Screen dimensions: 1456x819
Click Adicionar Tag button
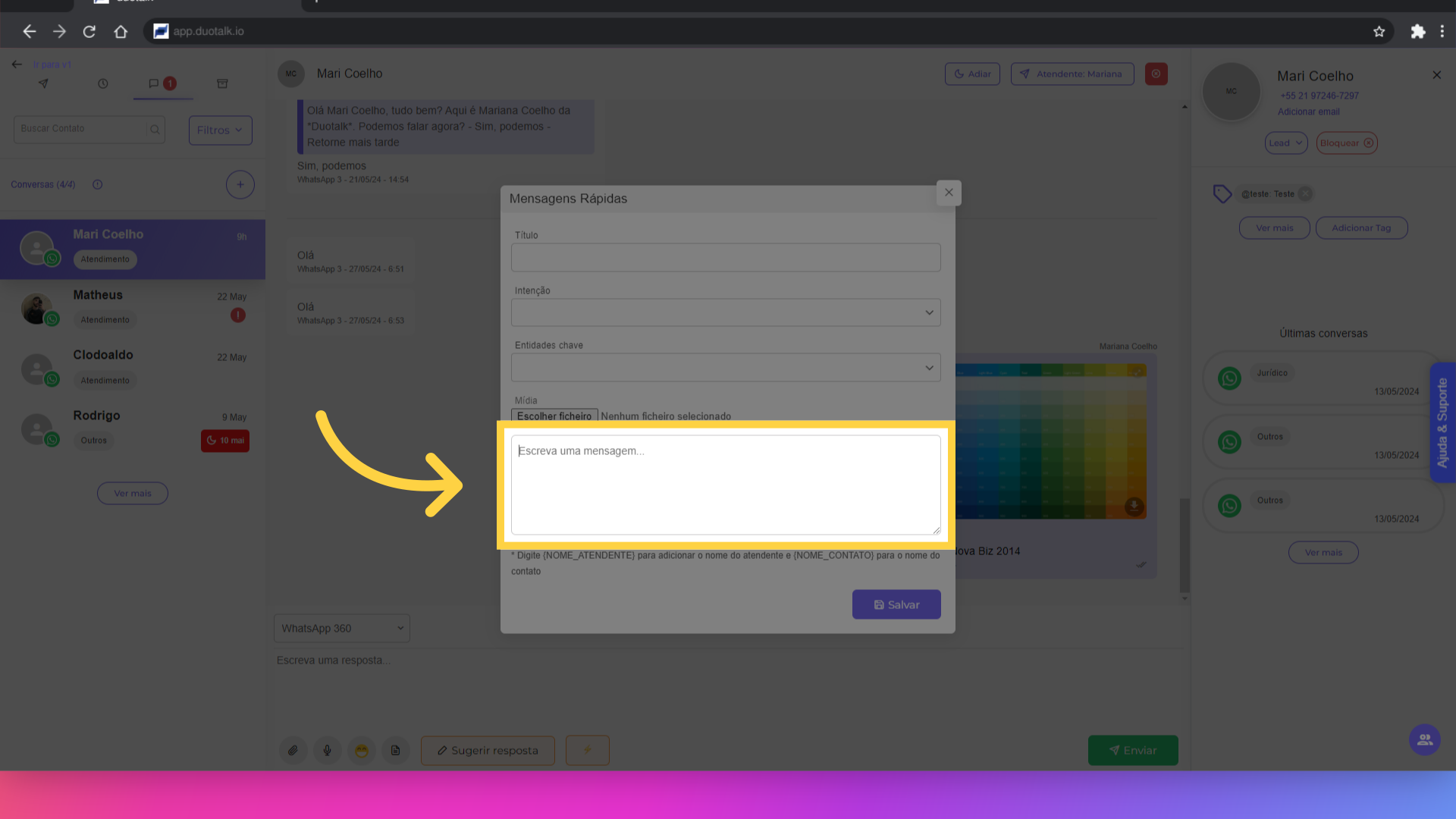click(x=1361, y=227)
